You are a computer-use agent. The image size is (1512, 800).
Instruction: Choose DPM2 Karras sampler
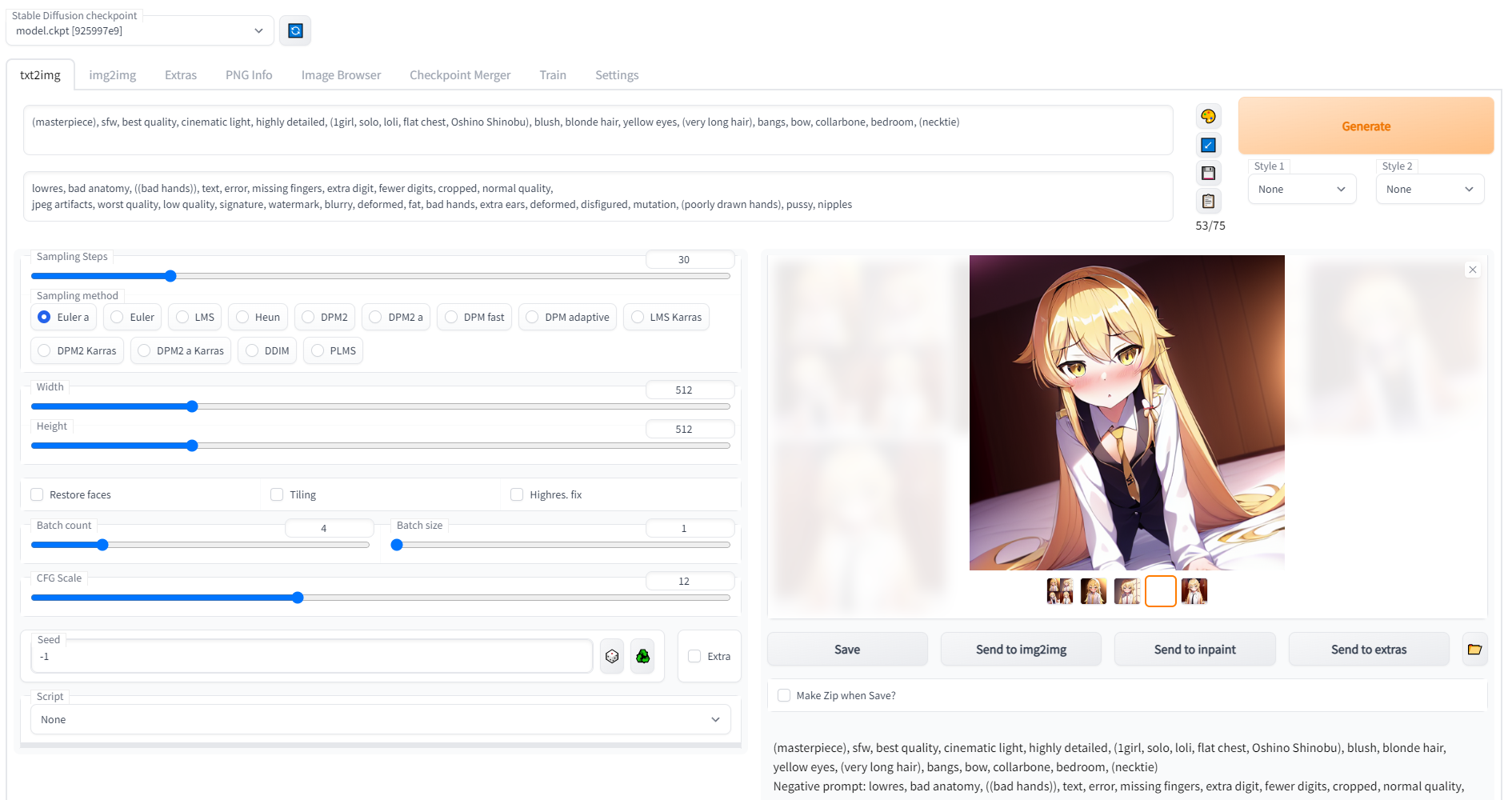click(x=77, y=350)
